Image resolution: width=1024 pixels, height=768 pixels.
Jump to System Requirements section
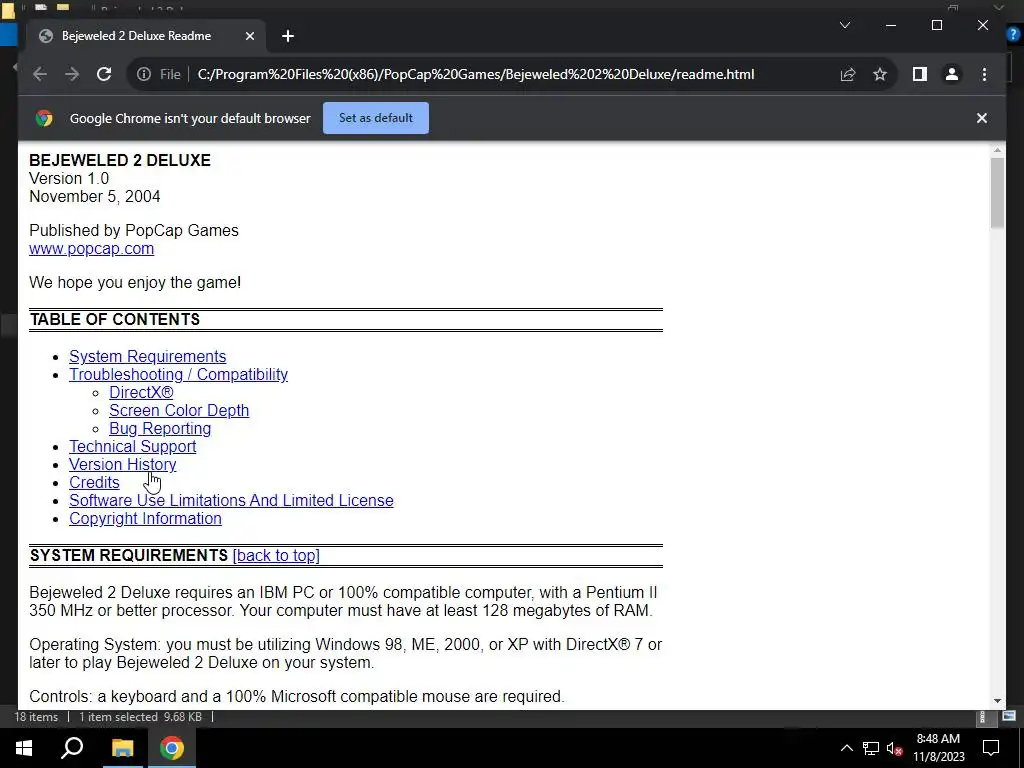(148, 357)
